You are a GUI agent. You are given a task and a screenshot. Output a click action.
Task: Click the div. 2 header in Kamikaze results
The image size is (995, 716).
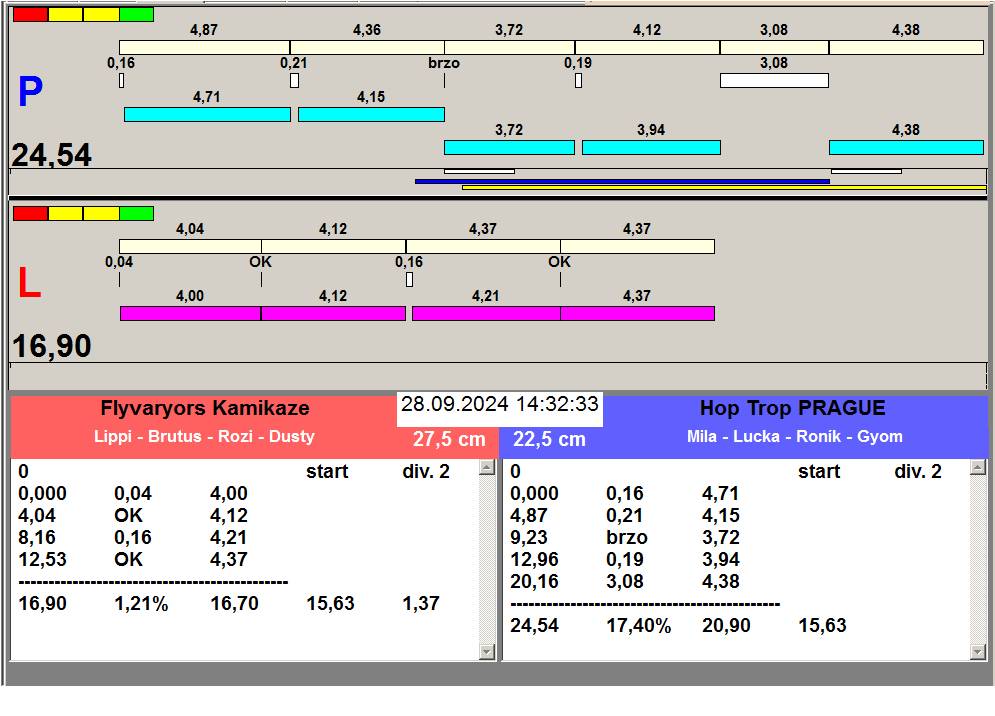click(426, 471)
